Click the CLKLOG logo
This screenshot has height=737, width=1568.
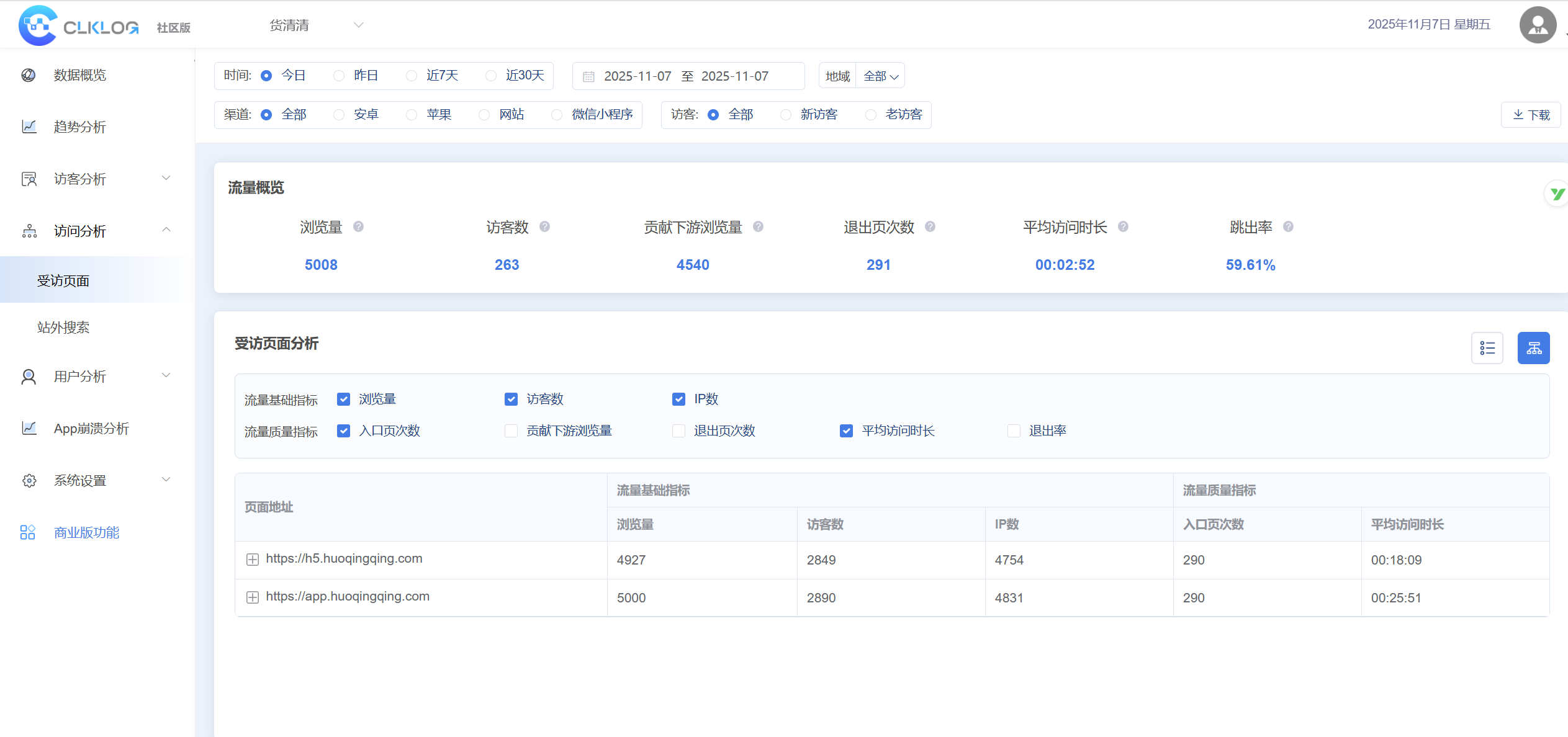coord(79,25)
